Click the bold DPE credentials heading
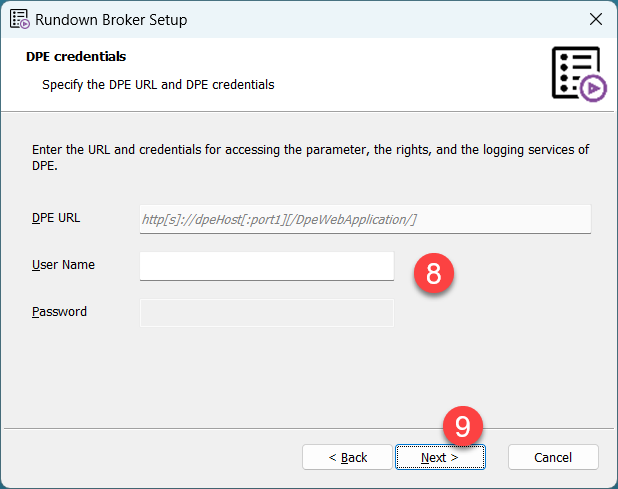Viewport: 618px width, 489px height. pyautogui.click(x=76, y=57)
